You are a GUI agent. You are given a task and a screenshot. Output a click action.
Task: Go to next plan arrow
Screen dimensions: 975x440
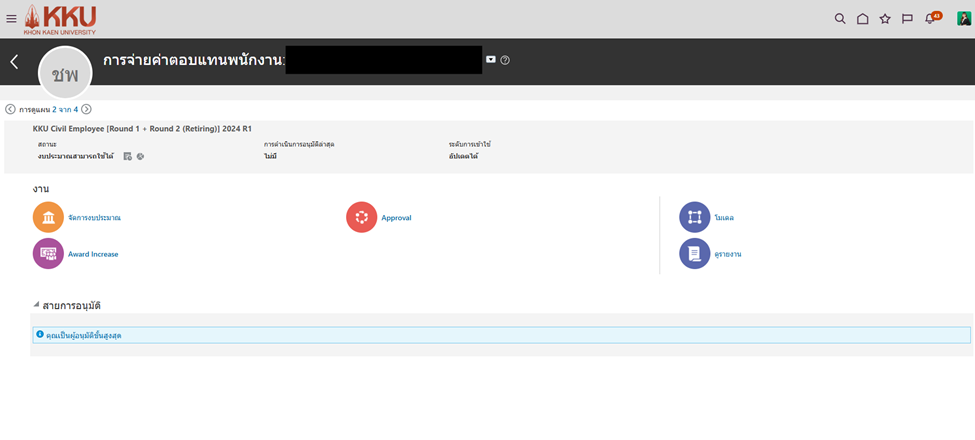(x=86, y=109)
